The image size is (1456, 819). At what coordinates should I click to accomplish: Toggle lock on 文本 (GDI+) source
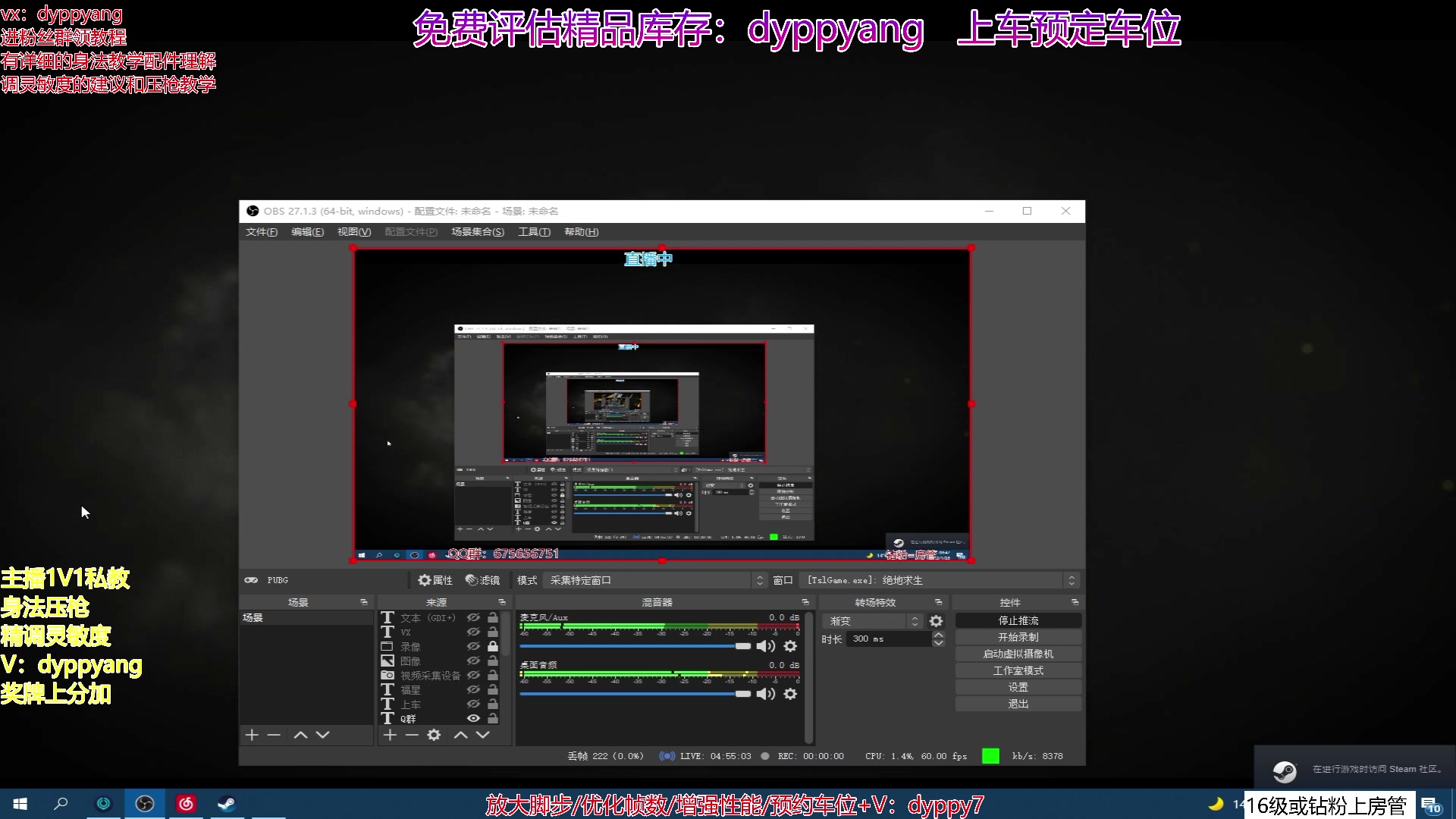[493, 617]
